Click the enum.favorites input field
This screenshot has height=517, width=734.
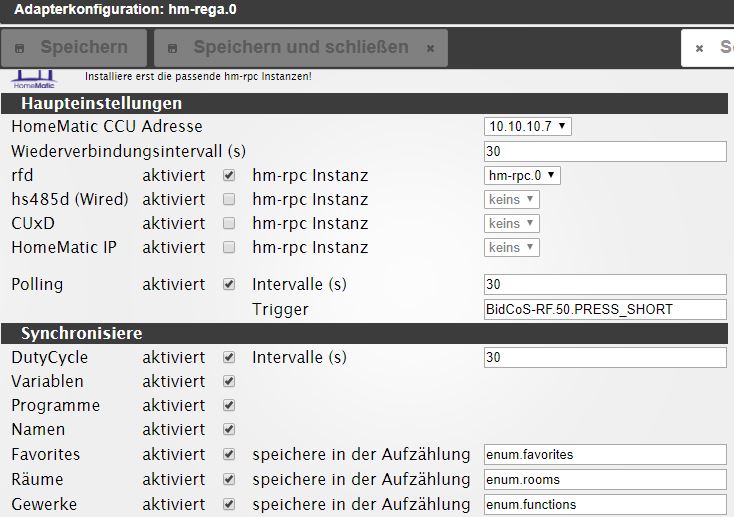point(605,454)
